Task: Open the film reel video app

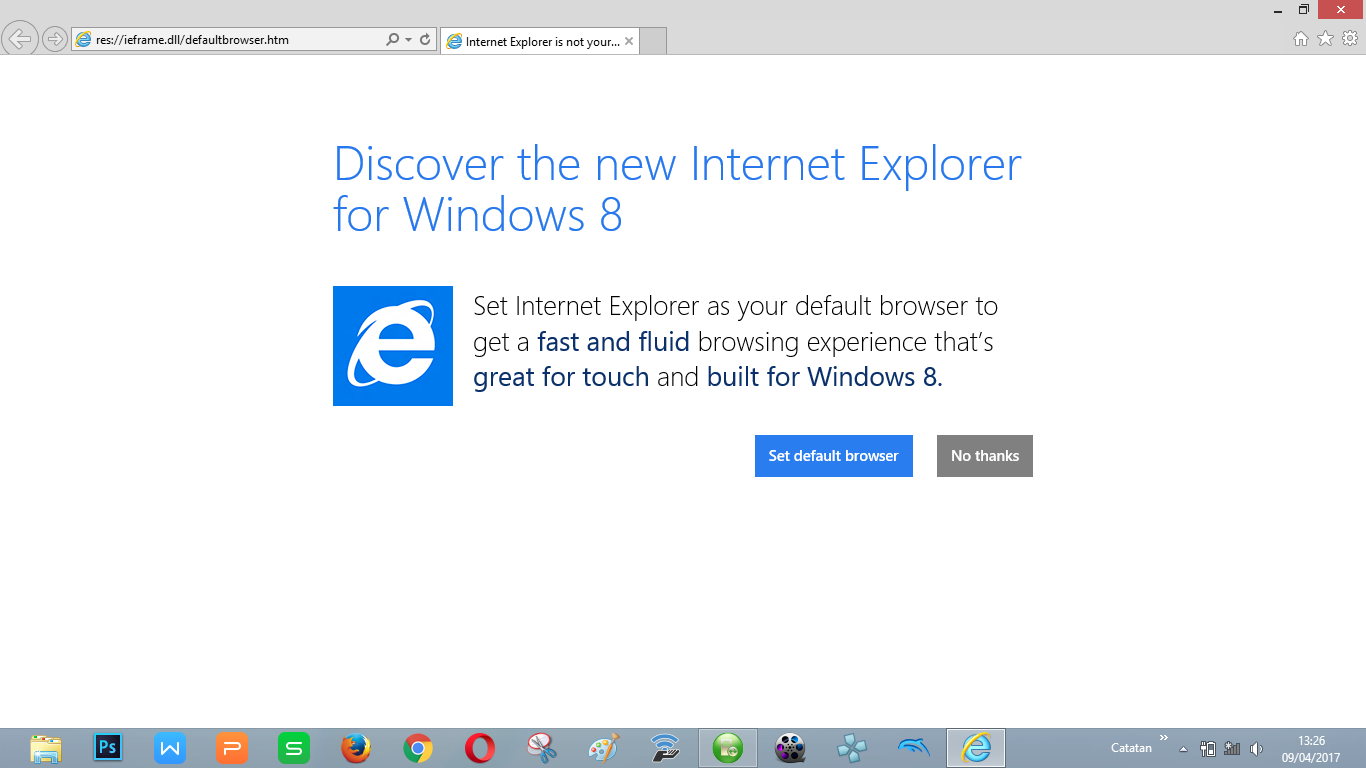Action: pos(790,748)
